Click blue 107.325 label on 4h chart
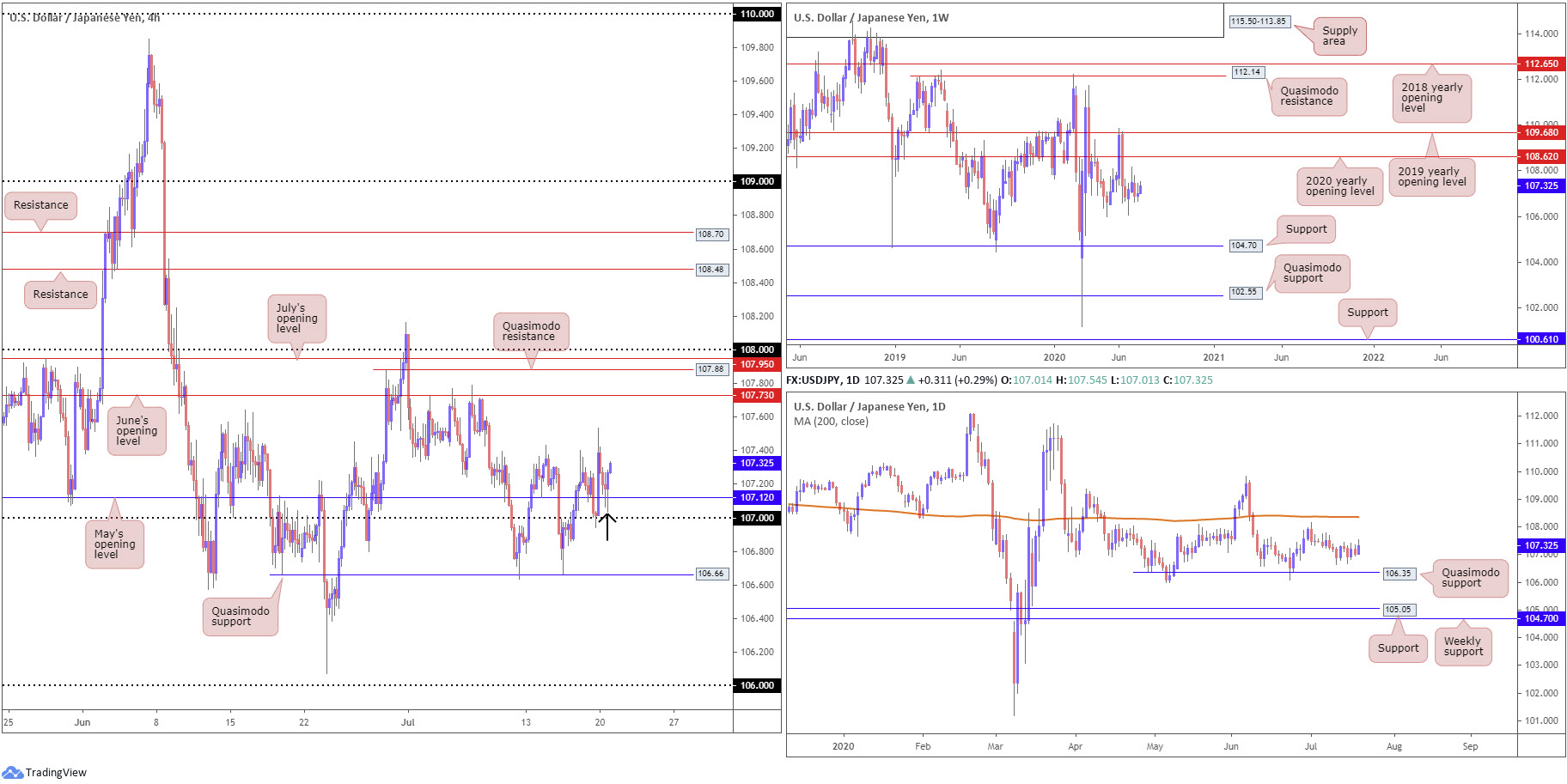Image resolution: width=1567 pixels, height=784 pixels. coord(757,463)
